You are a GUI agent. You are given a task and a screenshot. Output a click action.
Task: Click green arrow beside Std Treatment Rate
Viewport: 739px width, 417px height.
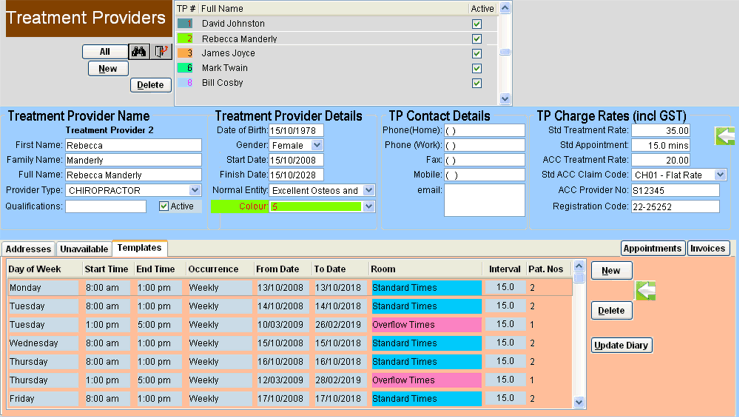(x=725, y=135)
